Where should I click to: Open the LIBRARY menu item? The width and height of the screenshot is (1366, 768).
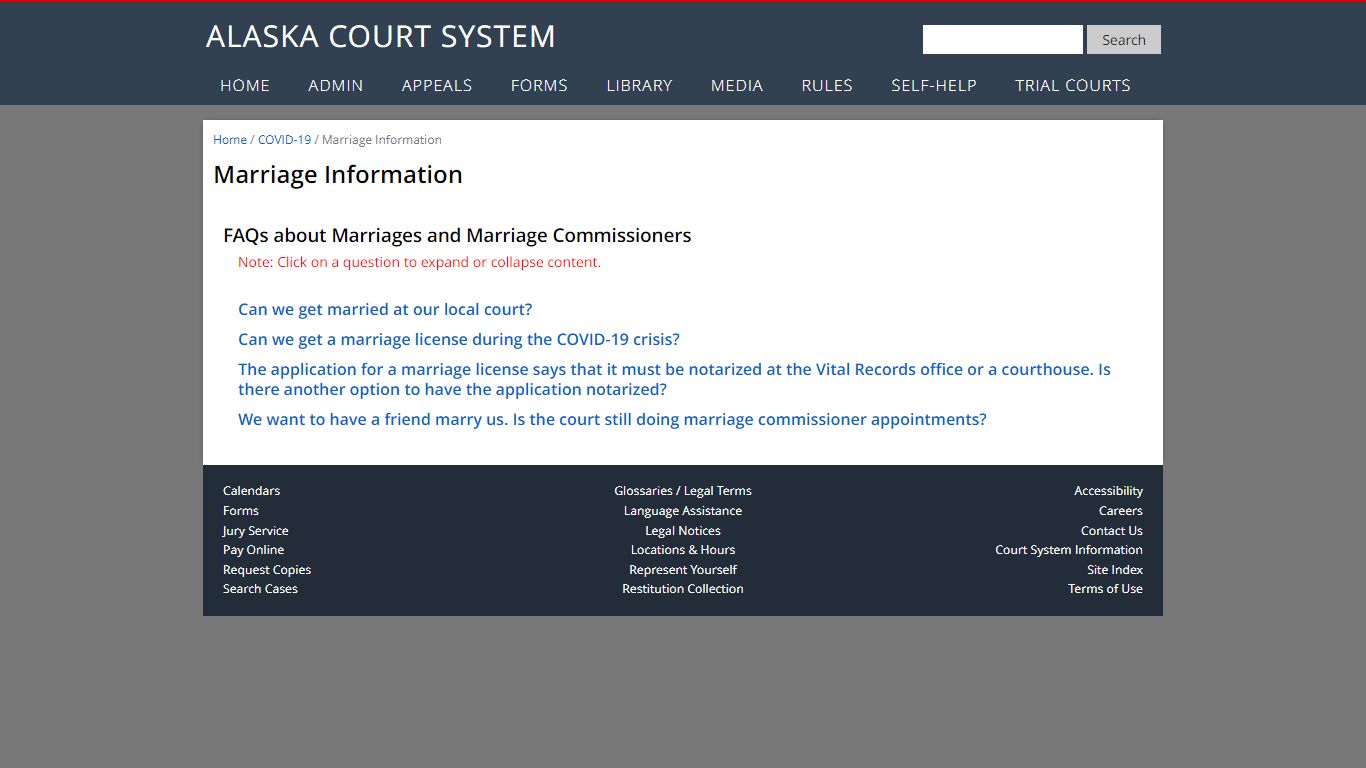click(x=639, y=86)
